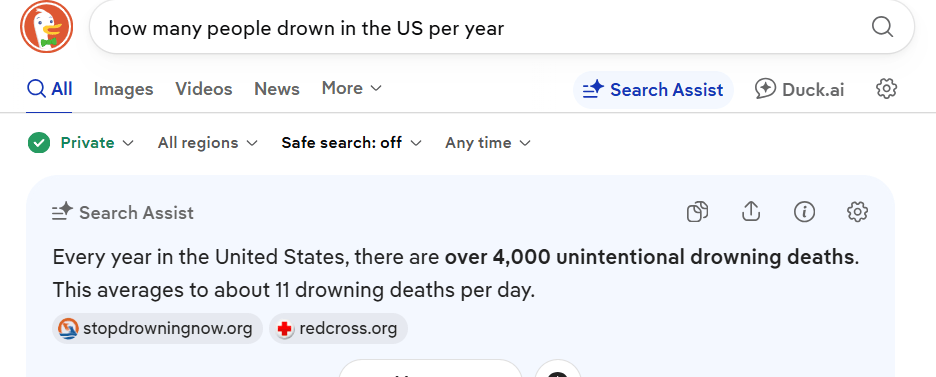The width and height of the screenshot is (936, 377).
Task: Click the magnifying glass search icon
Action: coord(882,27)
